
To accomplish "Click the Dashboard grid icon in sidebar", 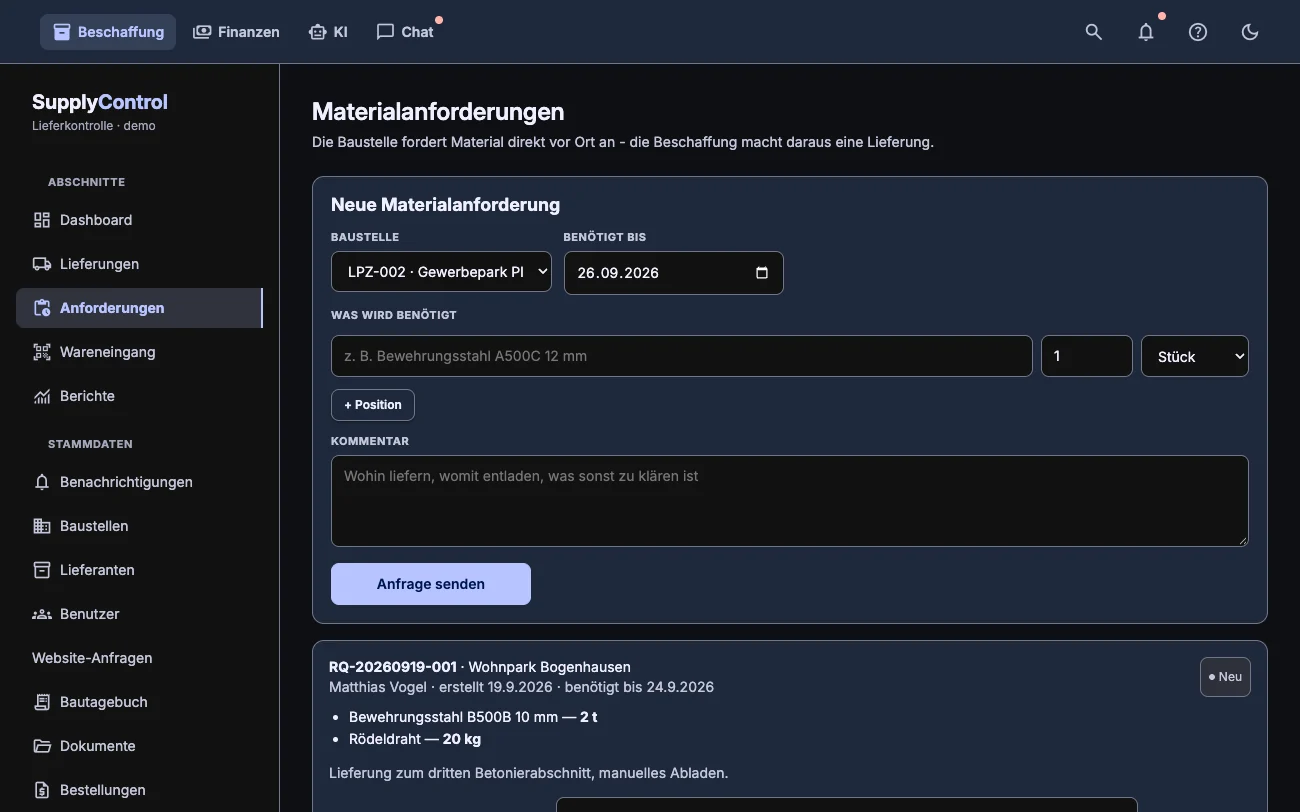I will (x=42, y=220).
